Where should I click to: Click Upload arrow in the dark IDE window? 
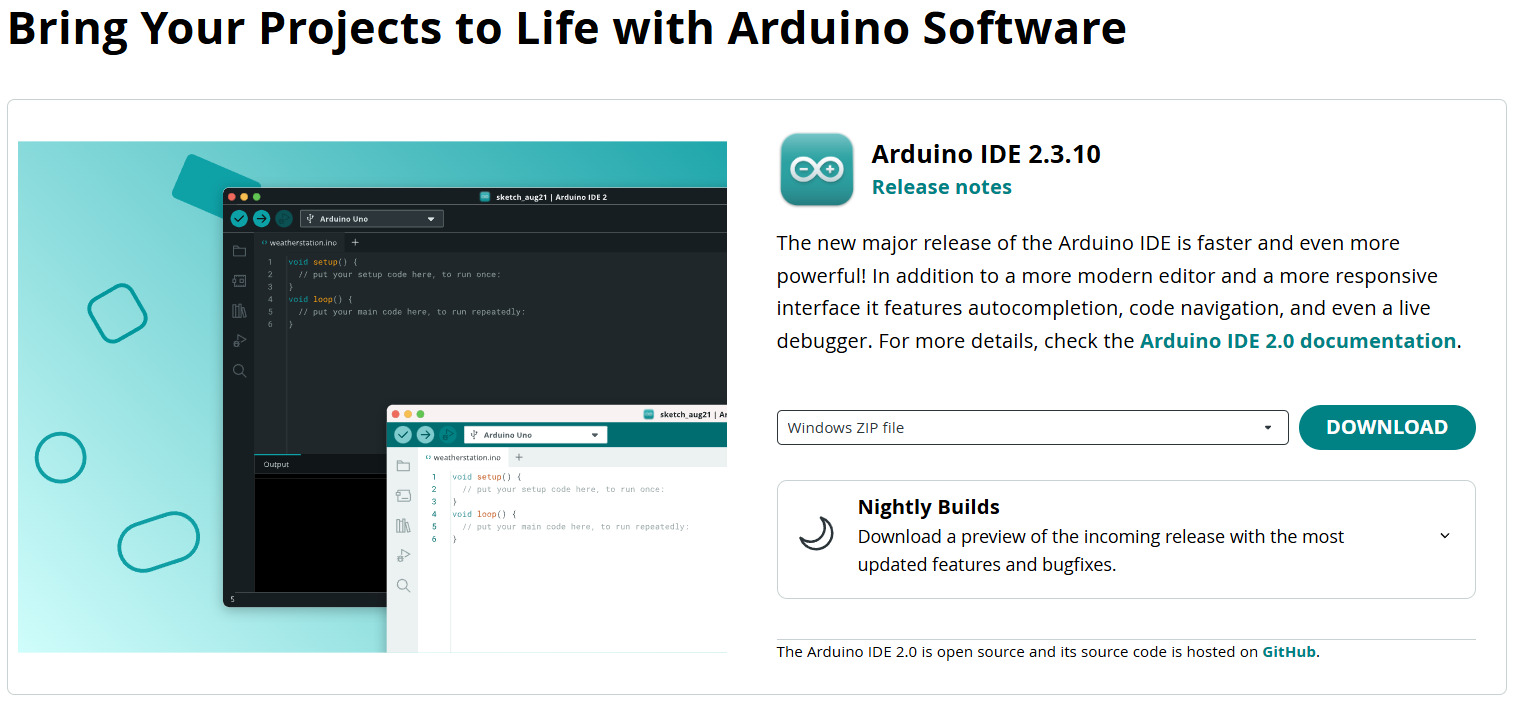[261, 218]
